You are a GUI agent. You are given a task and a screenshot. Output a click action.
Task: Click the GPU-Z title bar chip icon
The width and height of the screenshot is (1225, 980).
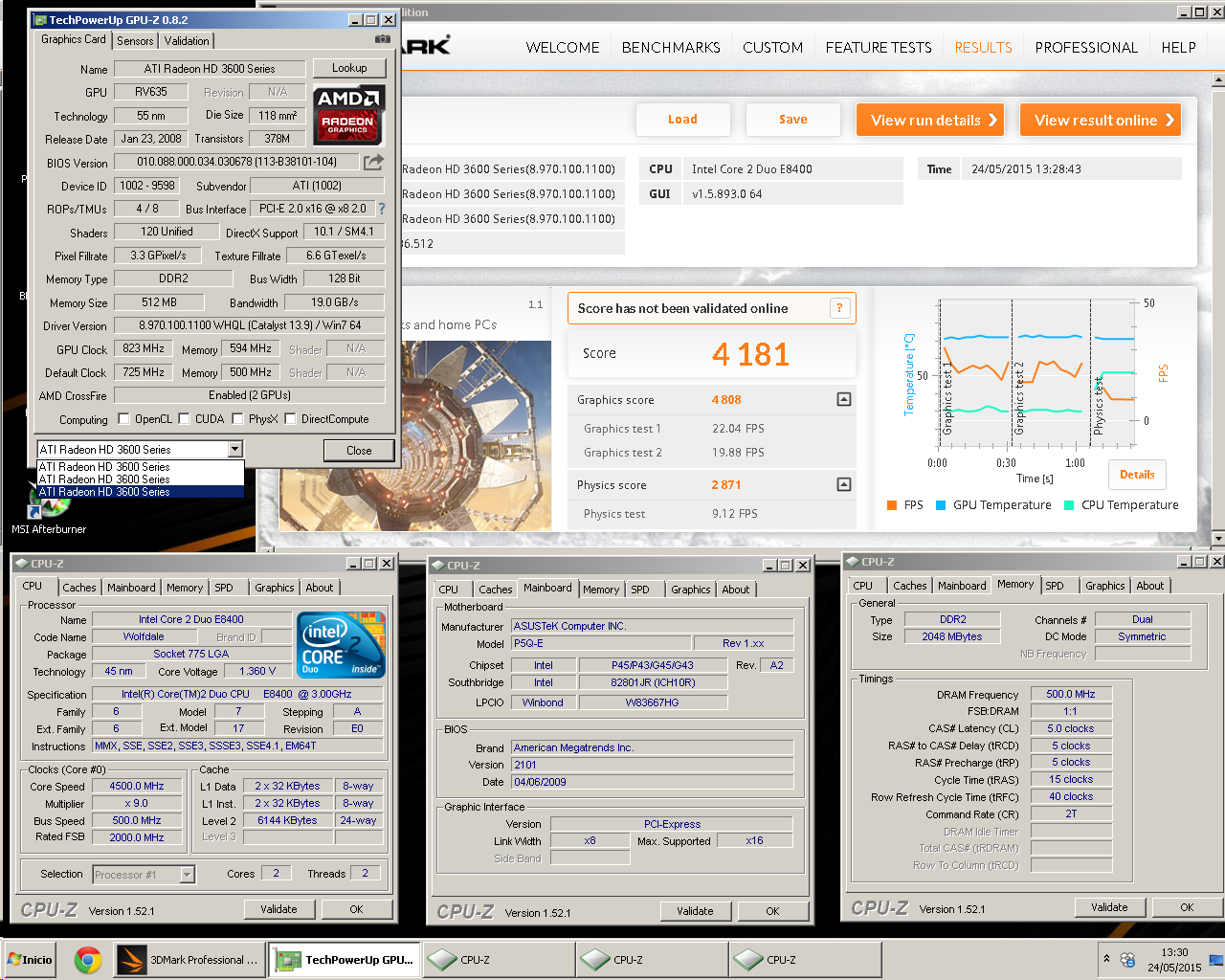point(40,19)
